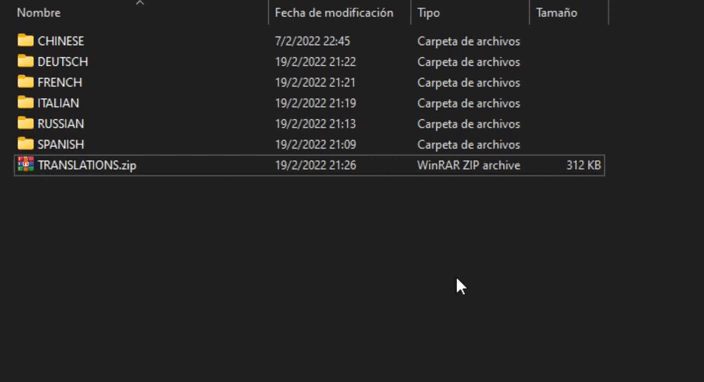
Task: Select the row dated 19/2/2022 21:13
Action: [x=309, y=123]
